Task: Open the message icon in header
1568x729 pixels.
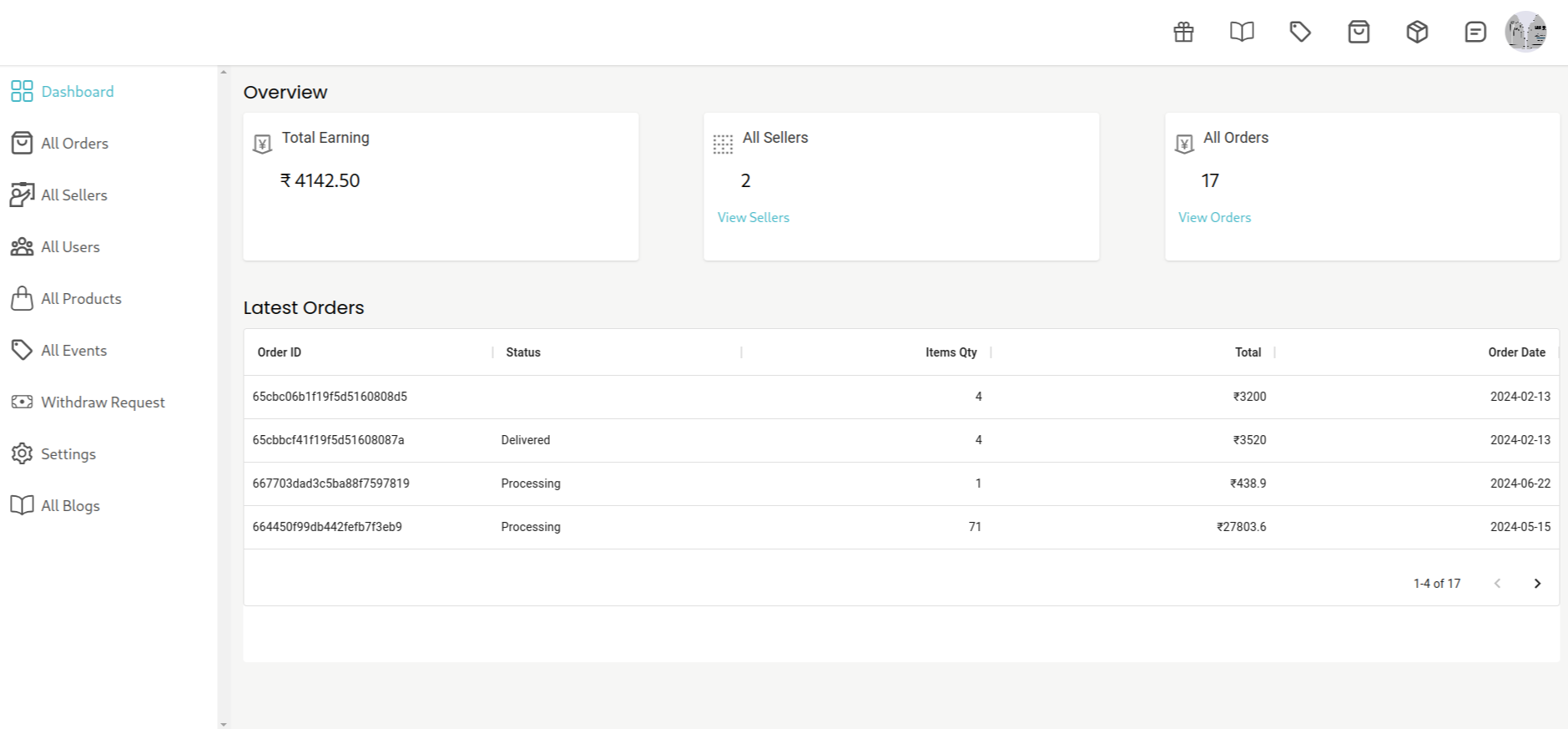Action: (x=1475, y=33)
